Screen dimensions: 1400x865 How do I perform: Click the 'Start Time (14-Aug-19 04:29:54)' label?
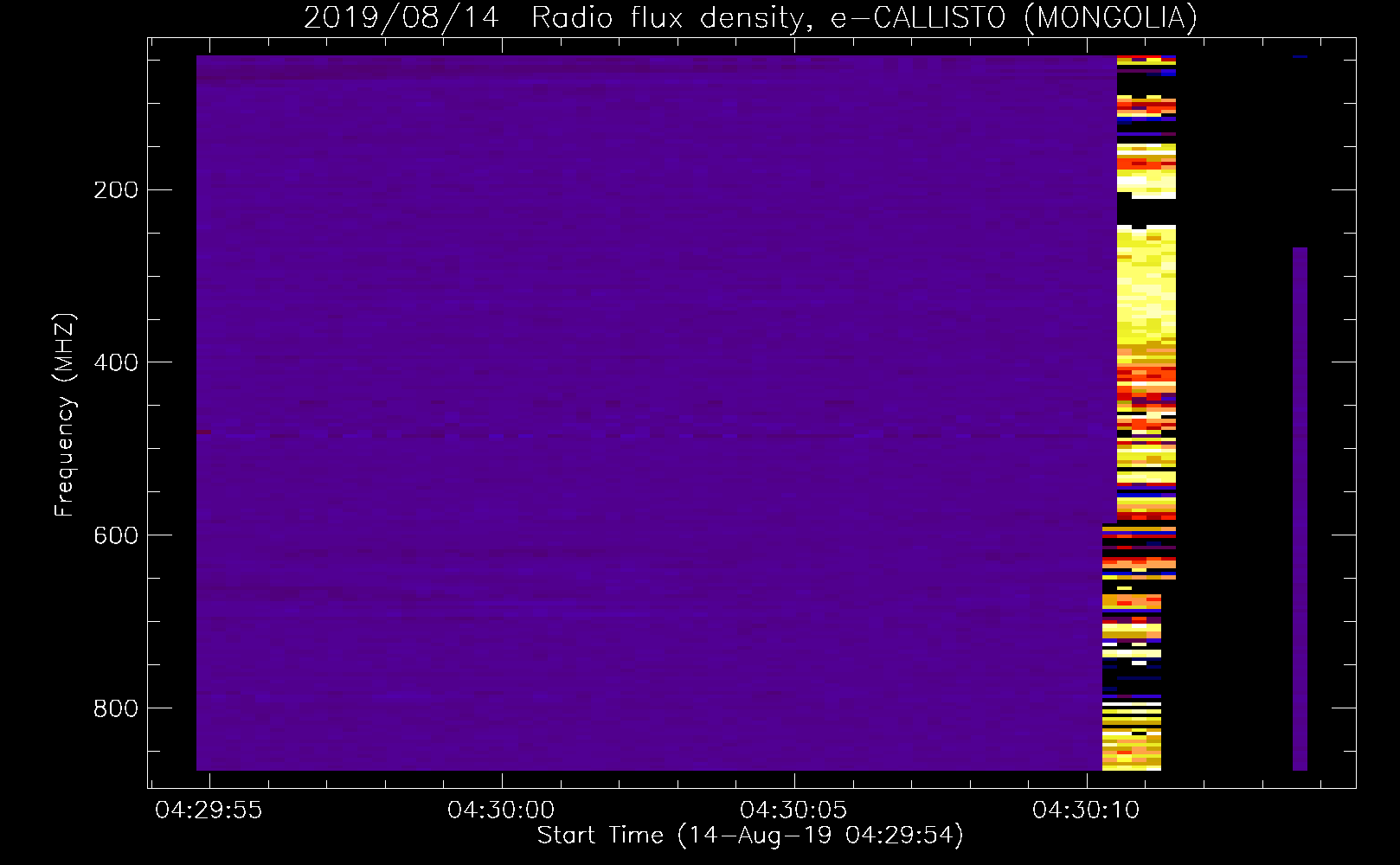(750, 836)
